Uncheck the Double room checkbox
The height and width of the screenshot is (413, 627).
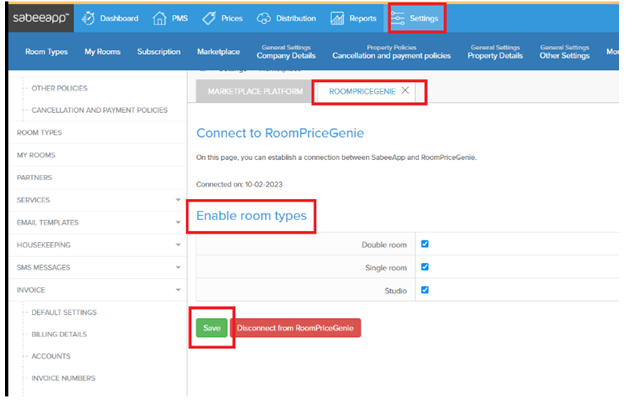tap(425, 244)
